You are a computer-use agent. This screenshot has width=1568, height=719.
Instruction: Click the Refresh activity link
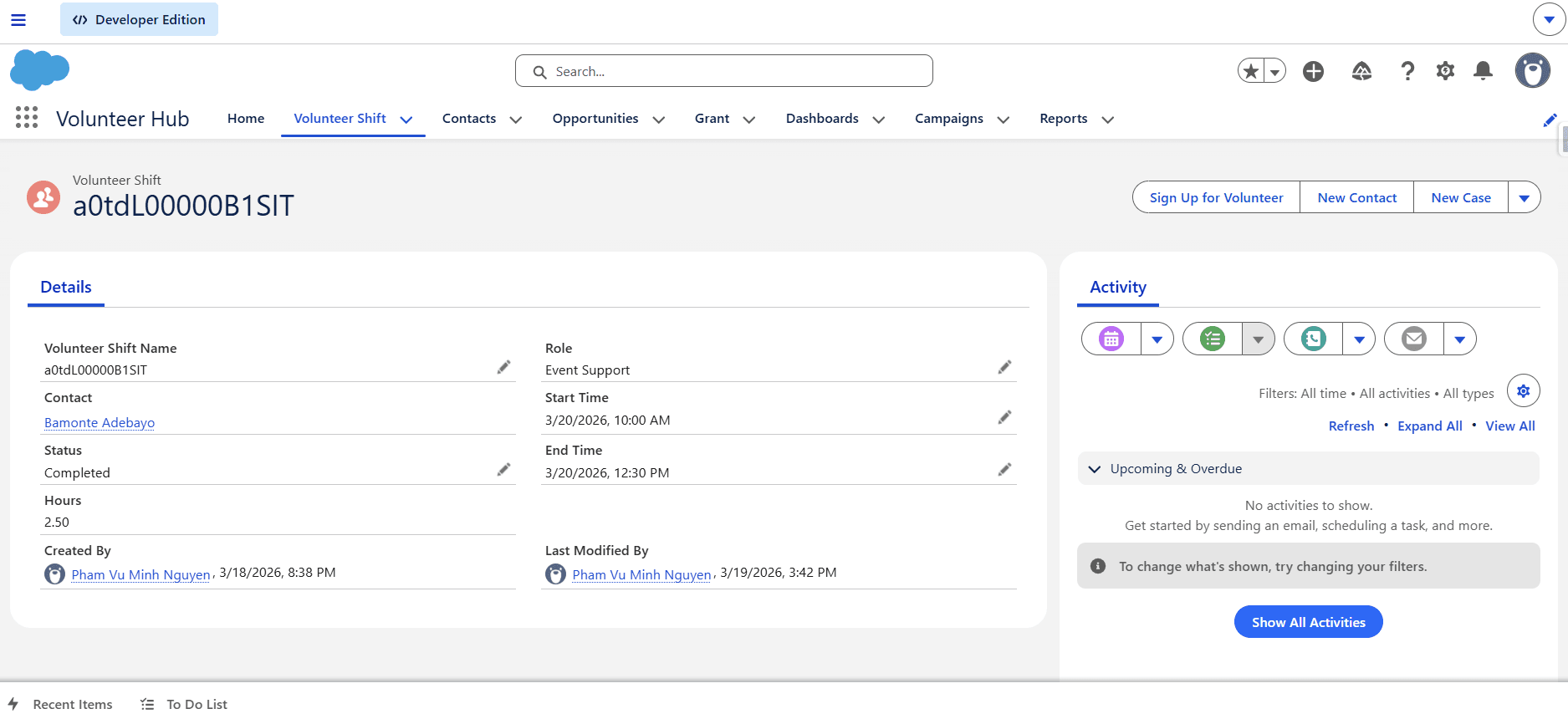coord(1351,426)
